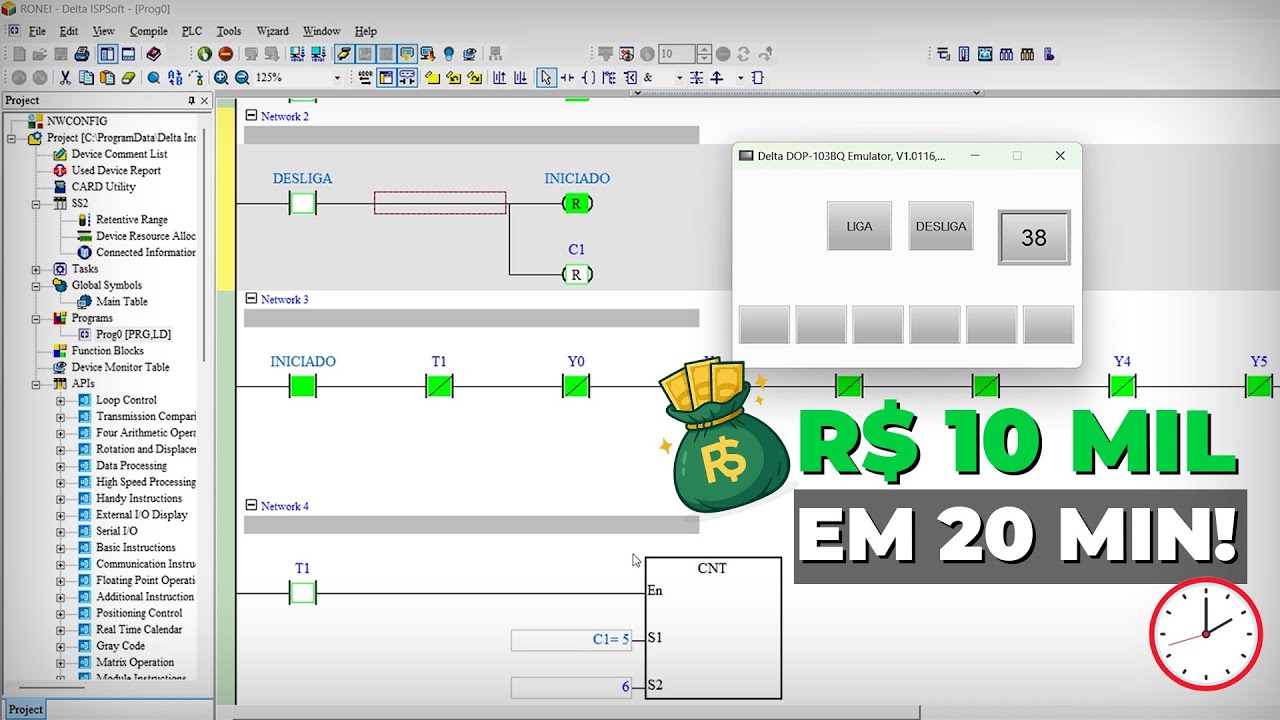Choose the arrow Selection tool
The image size is (1280, 720).
(546, 77)
